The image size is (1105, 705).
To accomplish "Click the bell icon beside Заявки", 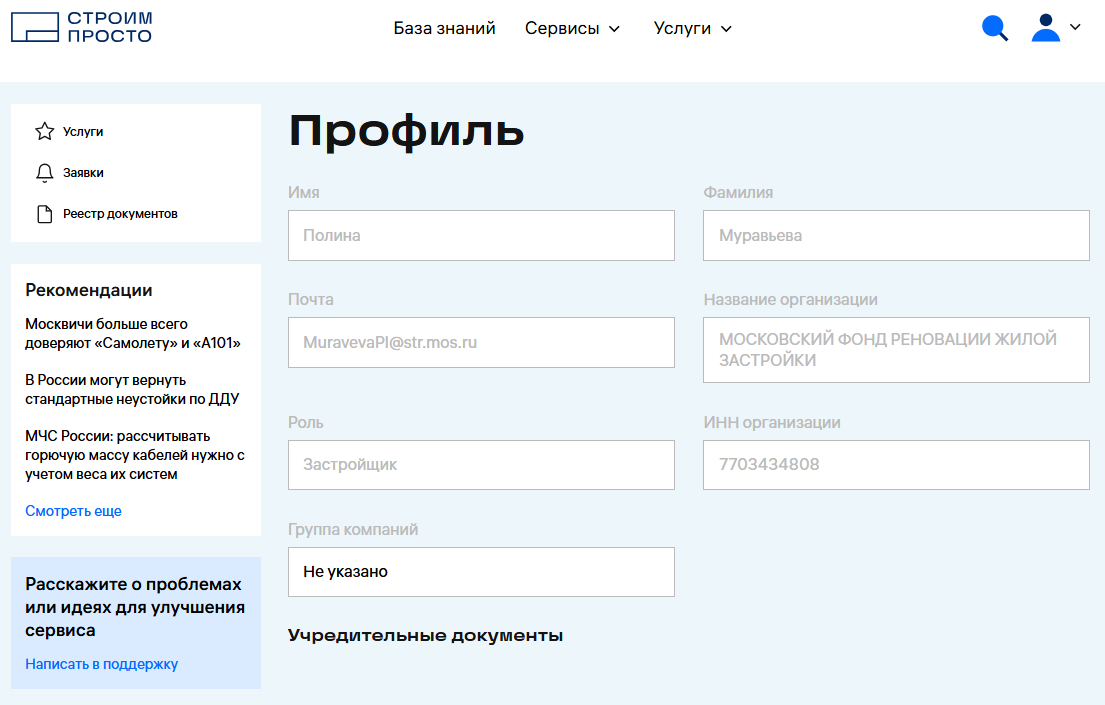I will 44,172.
